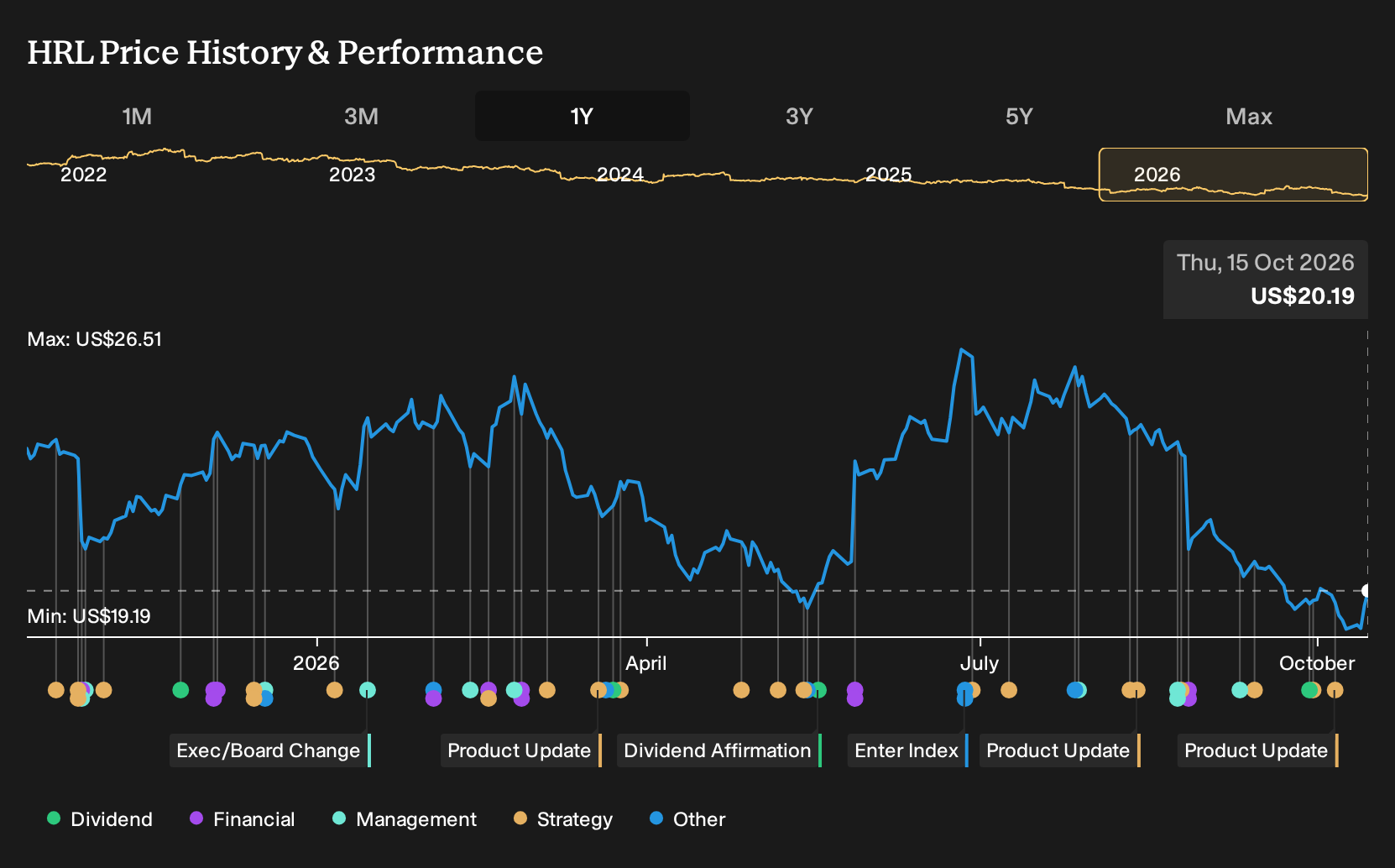Select the 1M time range tab
The width and height of the screenshot is (1395, 868).
tap(137, 116)
